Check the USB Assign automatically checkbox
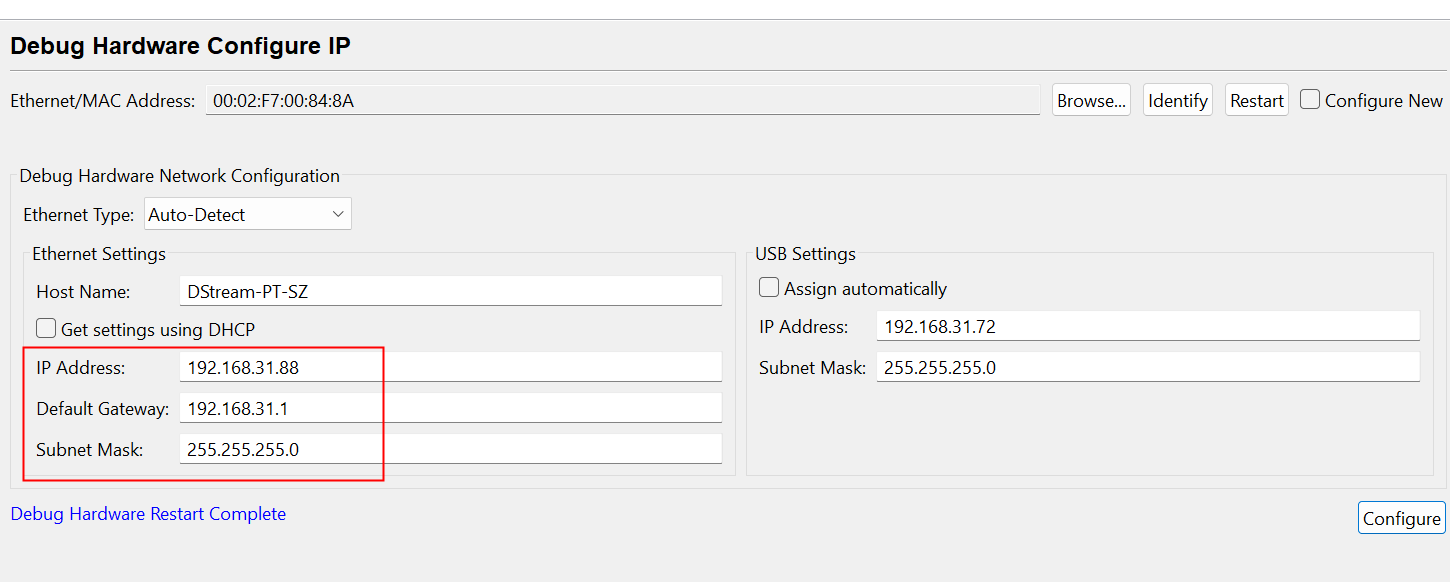Image resolution: width=1450 pixels, height=582 pixels. (769, 288)
